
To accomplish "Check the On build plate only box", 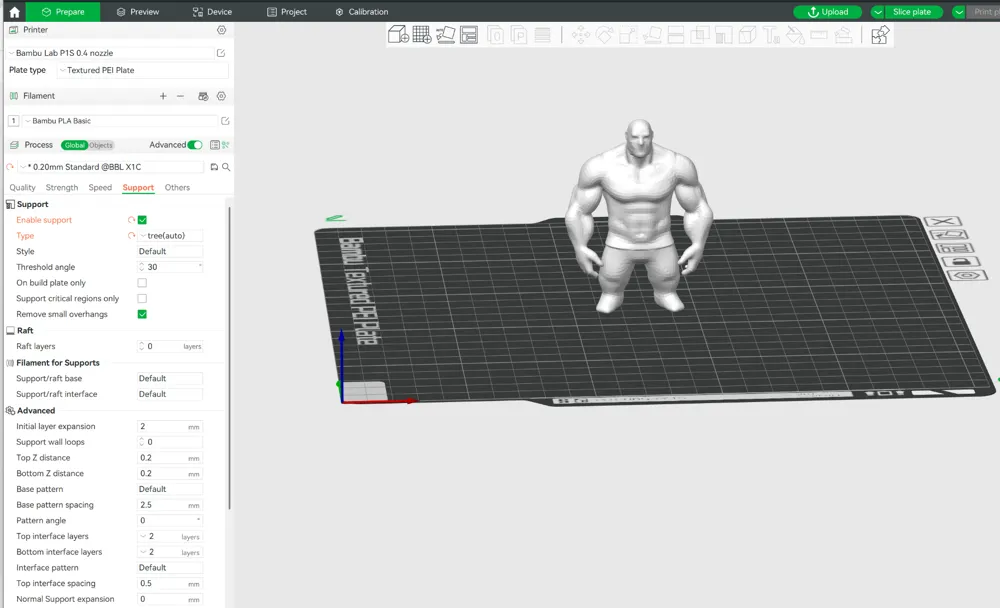I will (x=142, y=283).
